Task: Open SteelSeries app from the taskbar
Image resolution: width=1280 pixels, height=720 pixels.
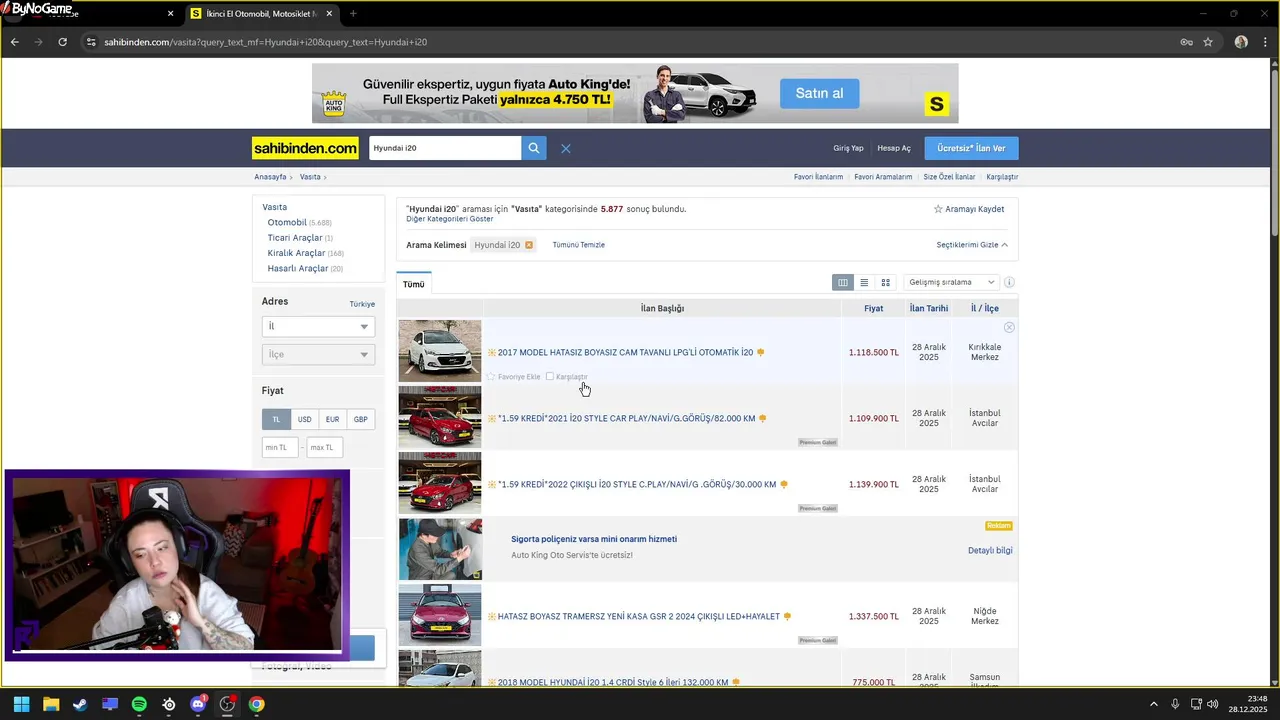Action: click(169, 704)
